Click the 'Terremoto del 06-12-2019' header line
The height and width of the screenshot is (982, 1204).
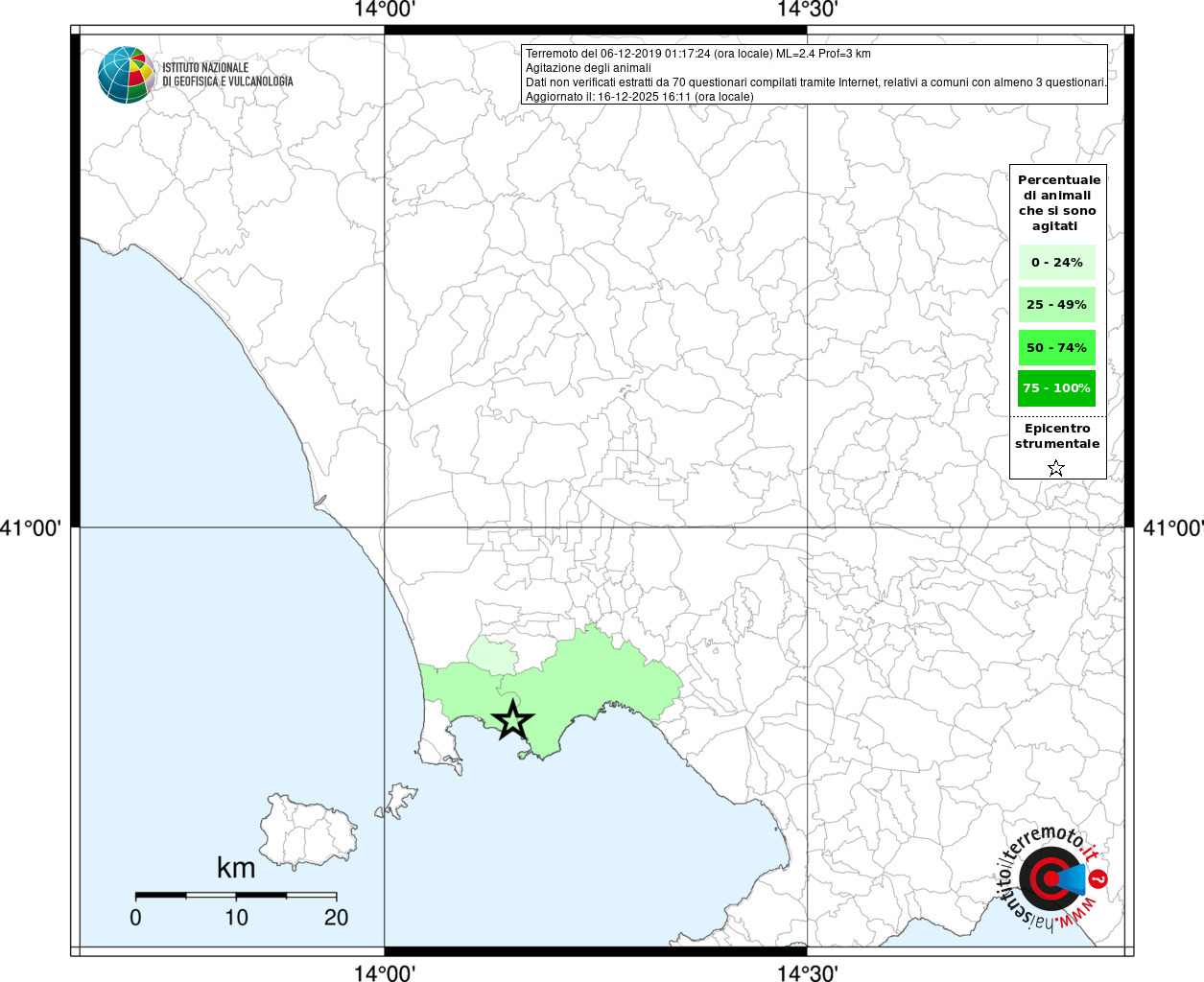(x=698, y=54)
